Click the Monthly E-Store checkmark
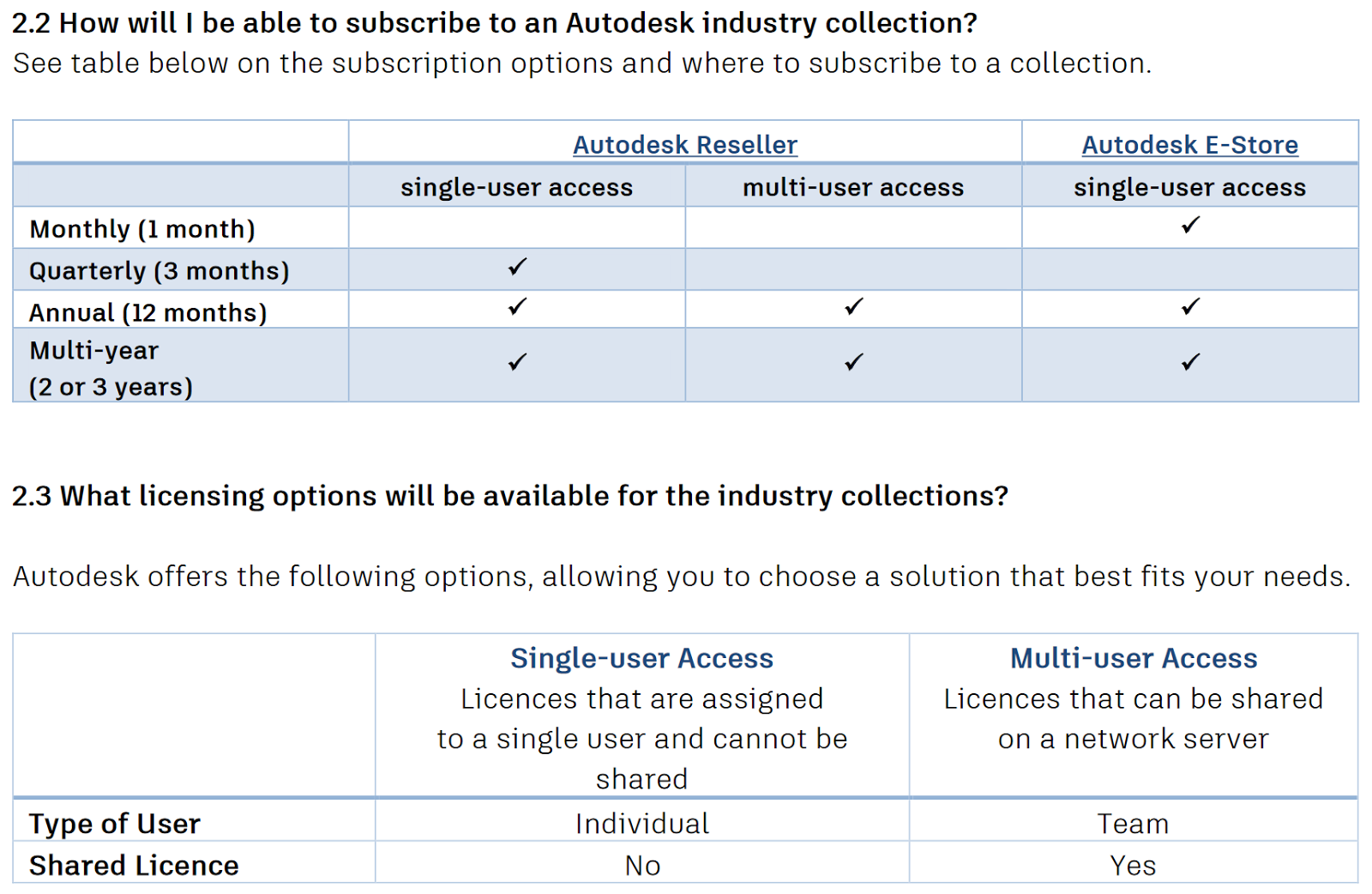Image resolution: width=1372 pixels, height=894 pixels. [x=1190, y=226]
